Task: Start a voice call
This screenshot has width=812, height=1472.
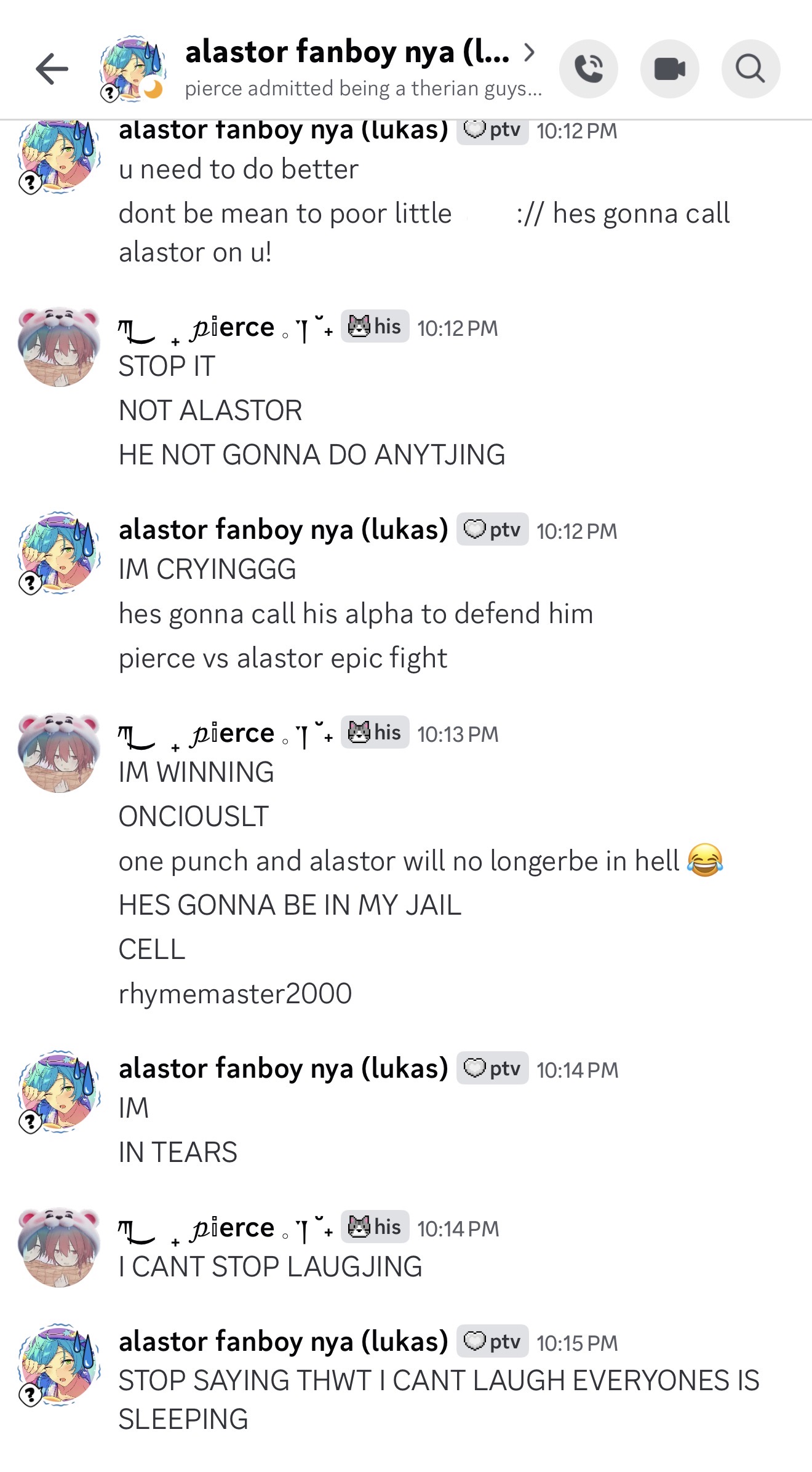Action: (589, 69)
